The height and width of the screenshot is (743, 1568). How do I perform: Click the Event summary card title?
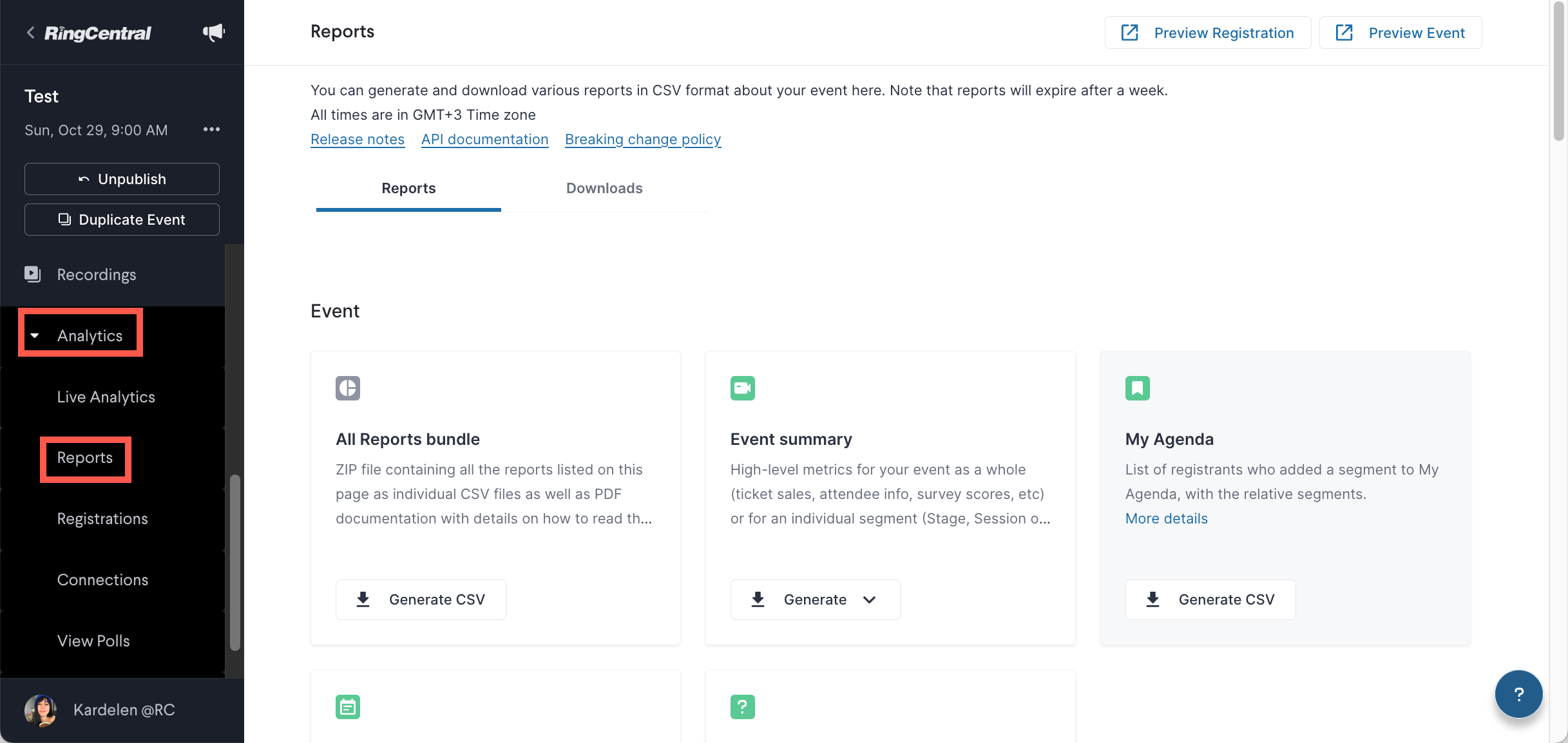coord(791,439)
